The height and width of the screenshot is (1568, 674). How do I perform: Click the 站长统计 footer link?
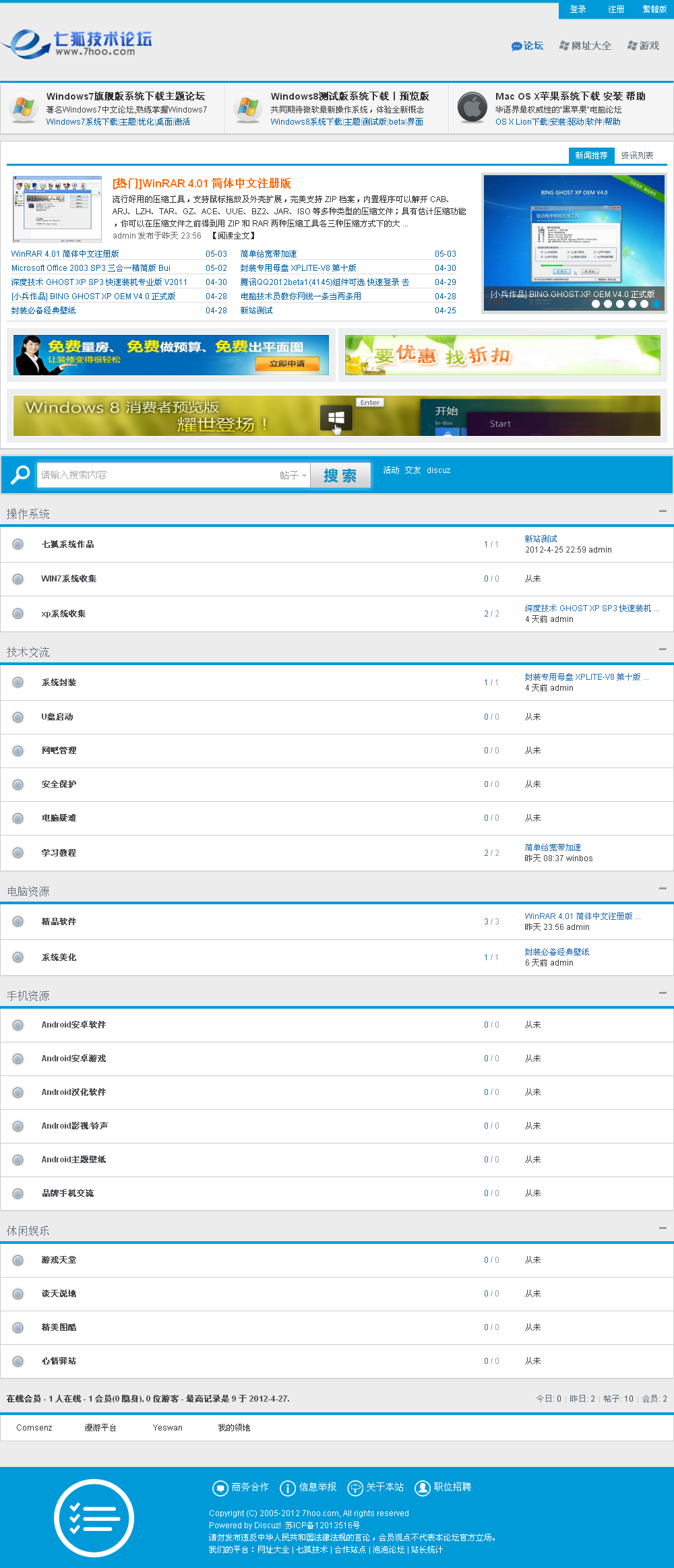(x=427, y=1550)
